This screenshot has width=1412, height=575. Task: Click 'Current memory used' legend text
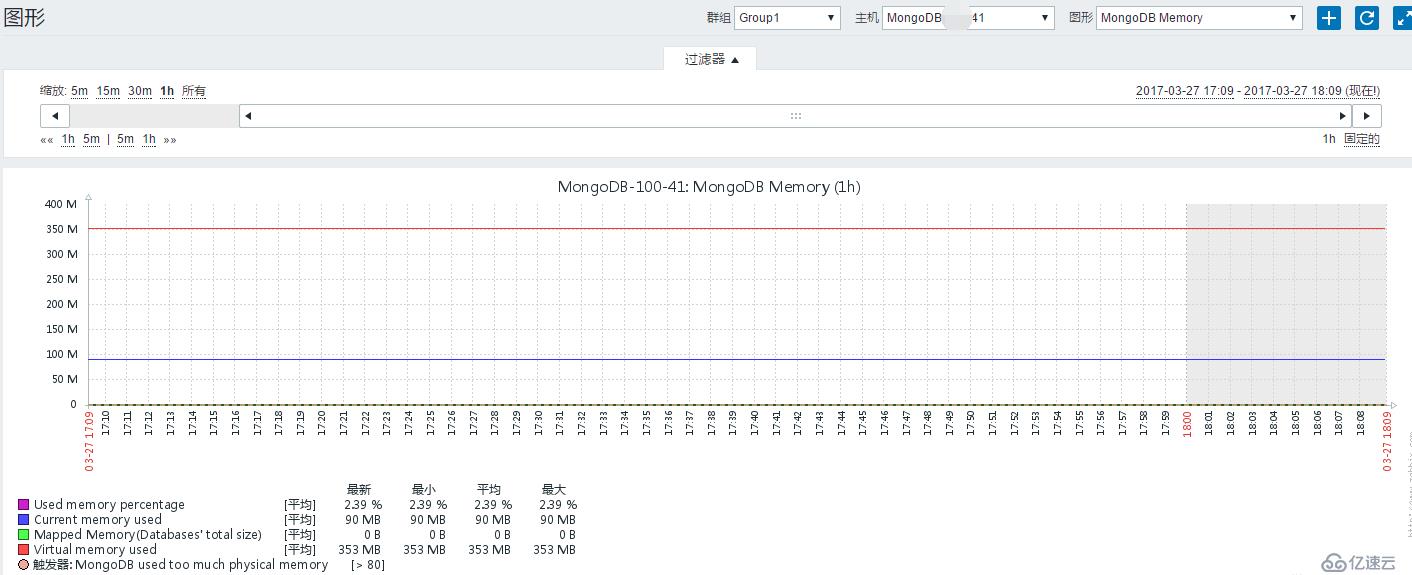point(98,520)
